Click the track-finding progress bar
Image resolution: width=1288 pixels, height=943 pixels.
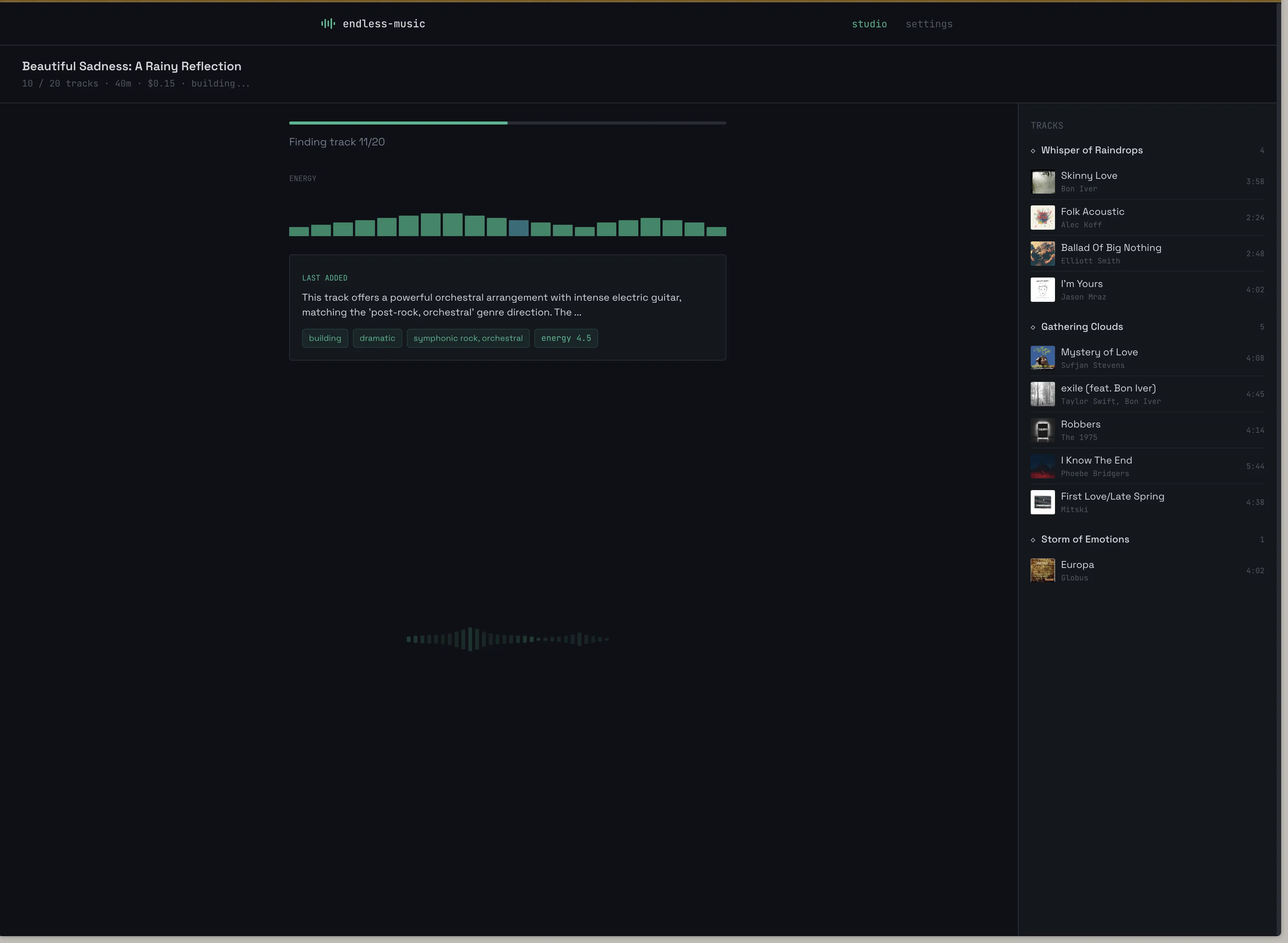(x=507, y=123)
